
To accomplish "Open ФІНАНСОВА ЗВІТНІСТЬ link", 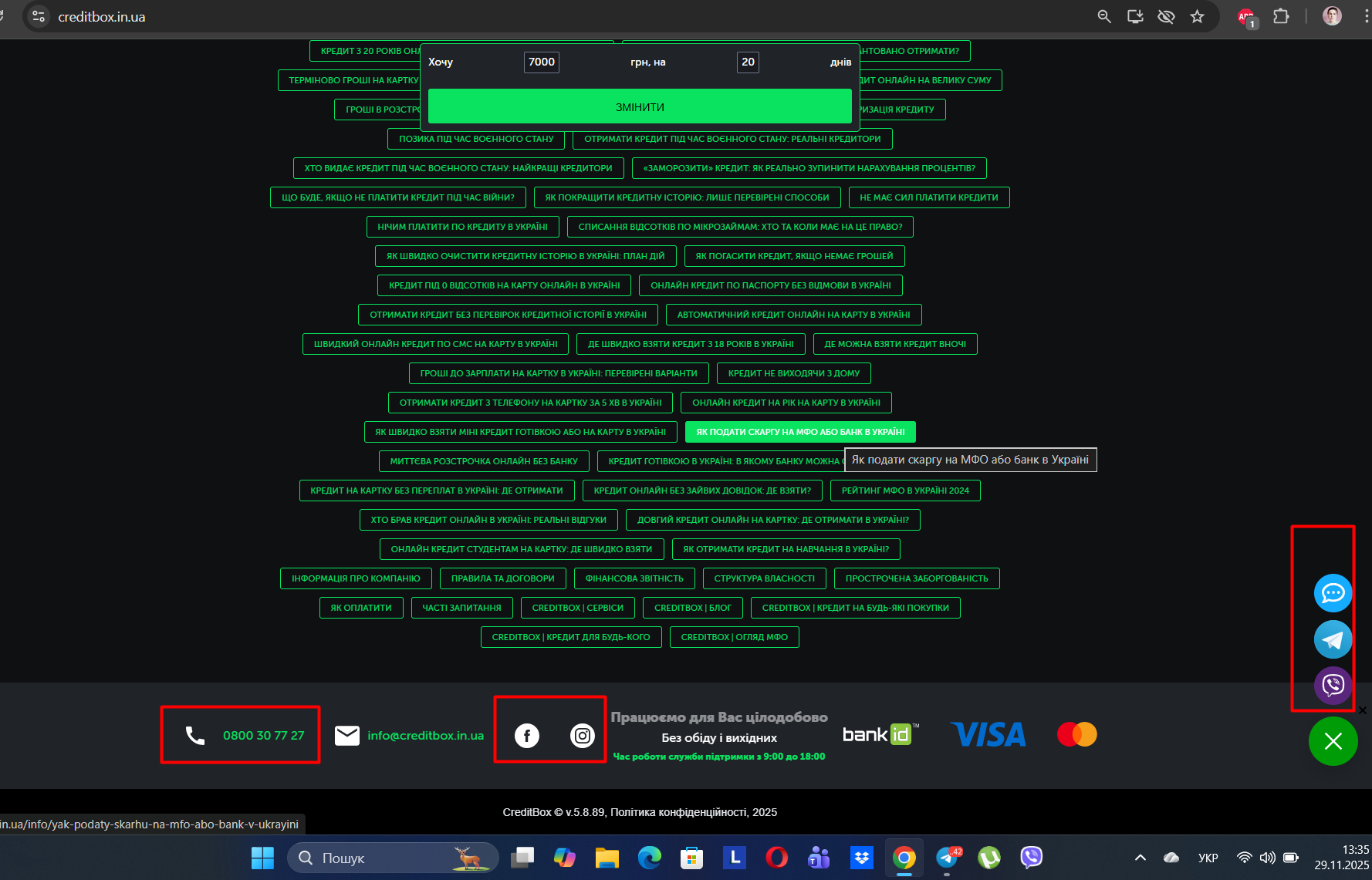I will coord(634,578).
